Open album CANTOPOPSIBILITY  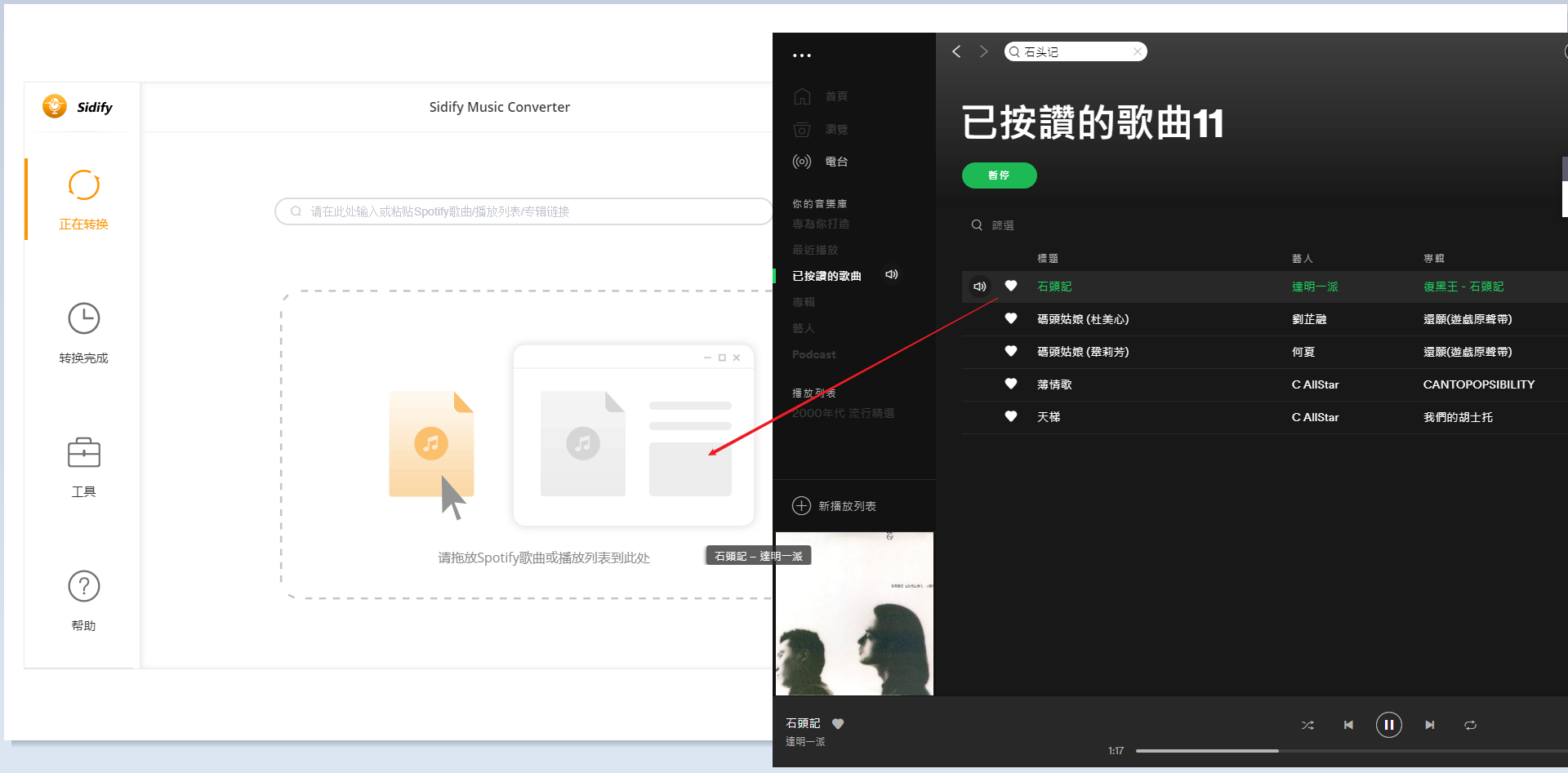click(x=1479, y=384)
